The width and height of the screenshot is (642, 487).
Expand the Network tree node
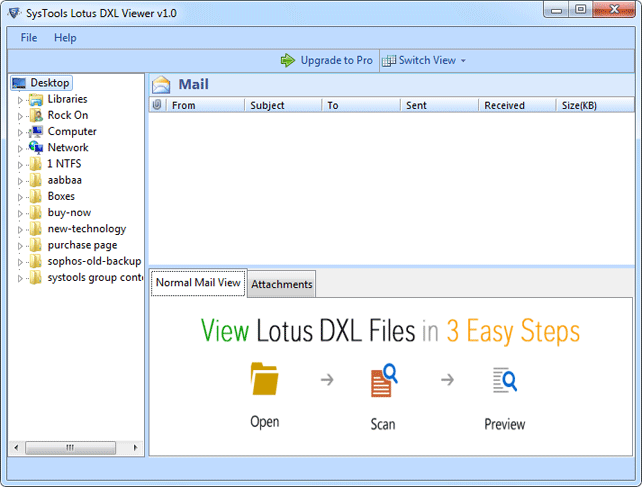(20, 149)
